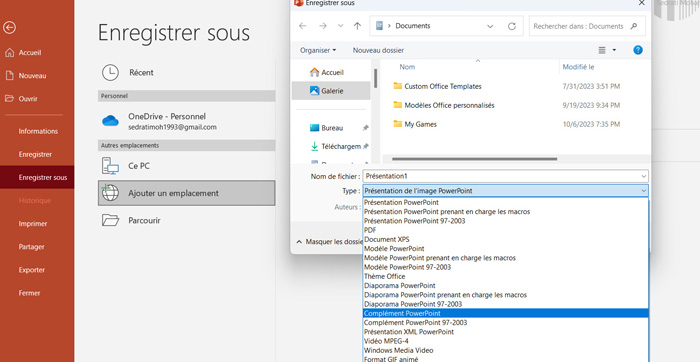This screenshot has width=700, height=362.
Task: Expand the address bar history dropdown
Action: [x=490, y=26]
